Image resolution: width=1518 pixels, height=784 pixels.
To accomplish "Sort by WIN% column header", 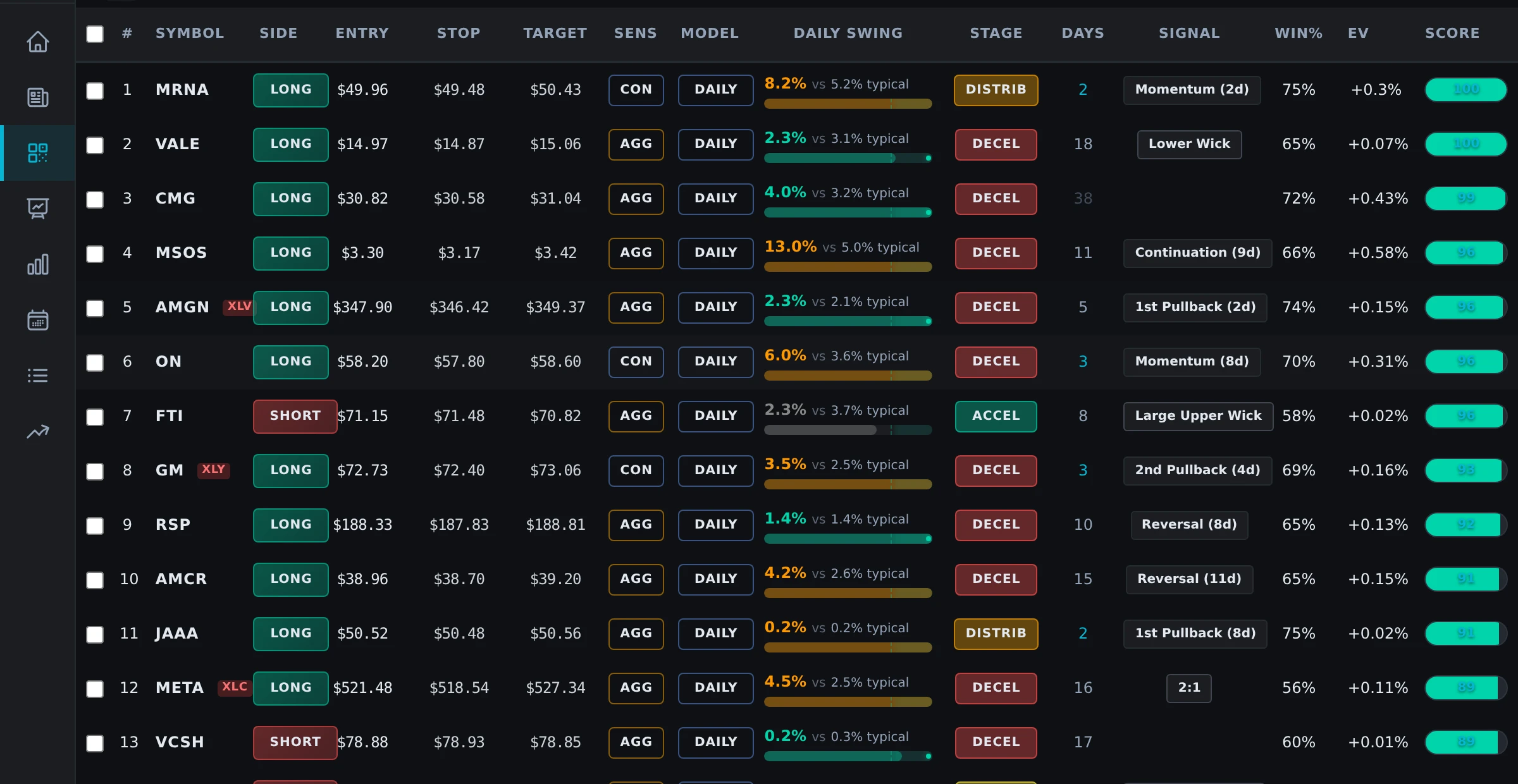I will (x=1299, y=33).
